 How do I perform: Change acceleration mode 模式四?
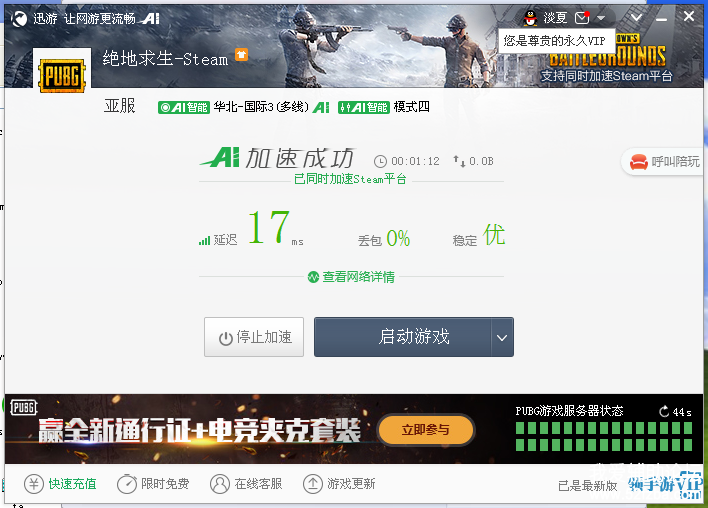point(411,107)
